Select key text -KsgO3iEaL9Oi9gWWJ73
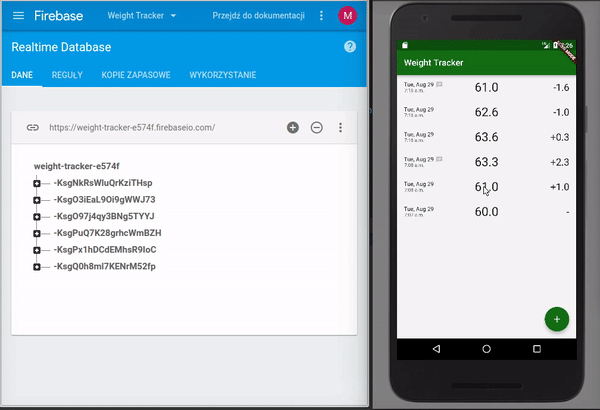This screenshot has width=600, height=410. click(104, 200)
